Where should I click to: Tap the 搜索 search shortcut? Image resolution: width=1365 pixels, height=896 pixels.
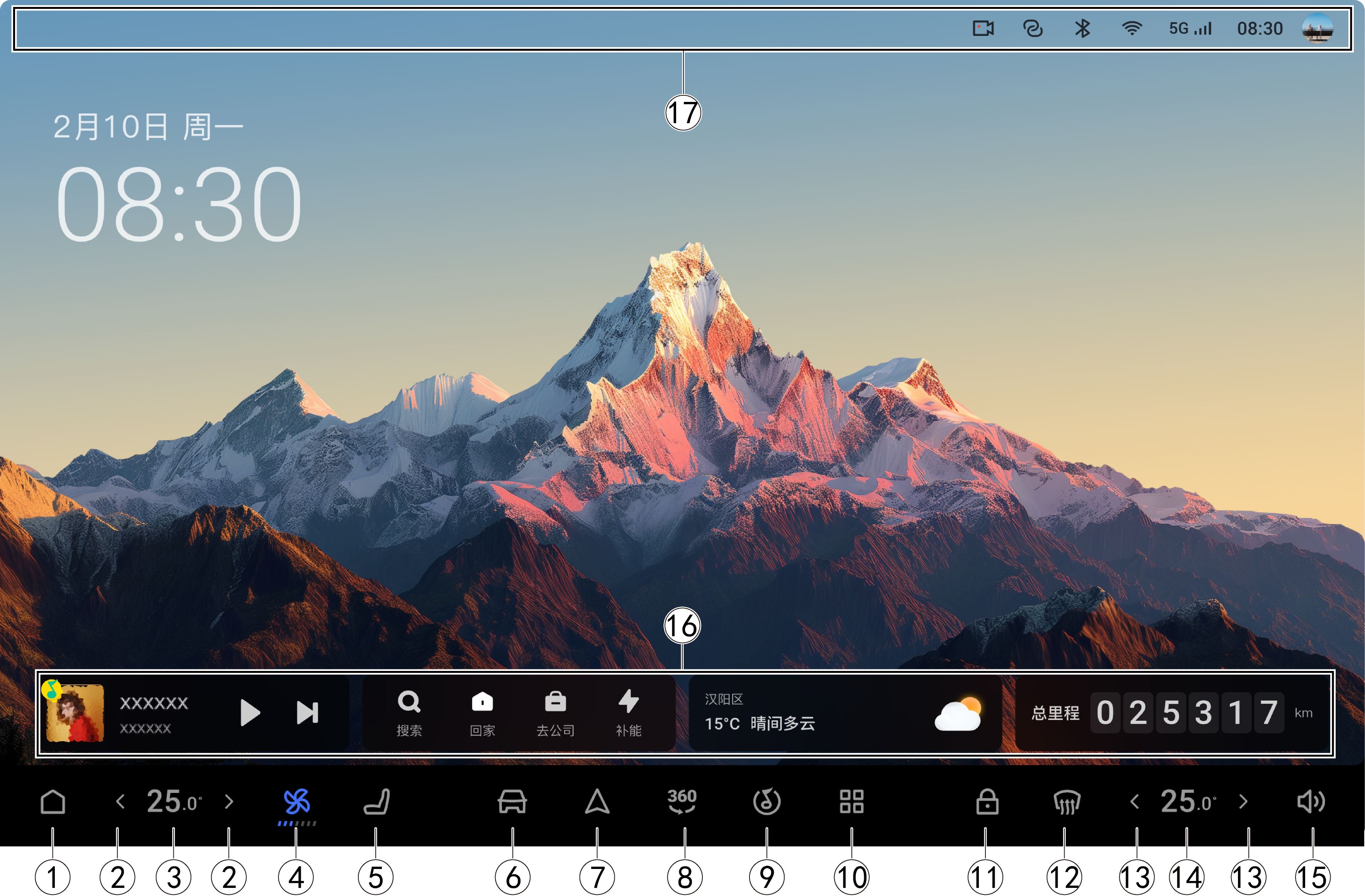[409, 713]
